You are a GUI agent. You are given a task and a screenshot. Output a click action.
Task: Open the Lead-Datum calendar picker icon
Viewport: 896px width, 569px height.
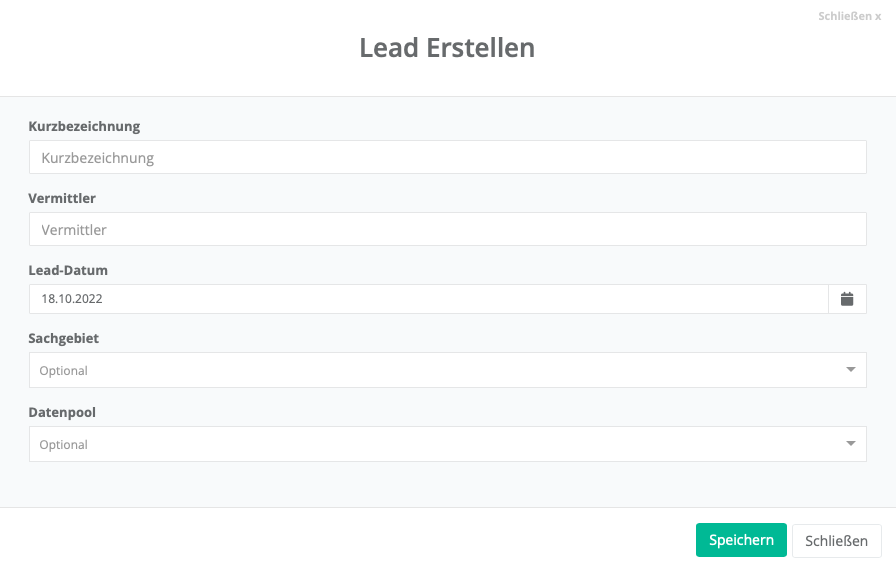847,299
